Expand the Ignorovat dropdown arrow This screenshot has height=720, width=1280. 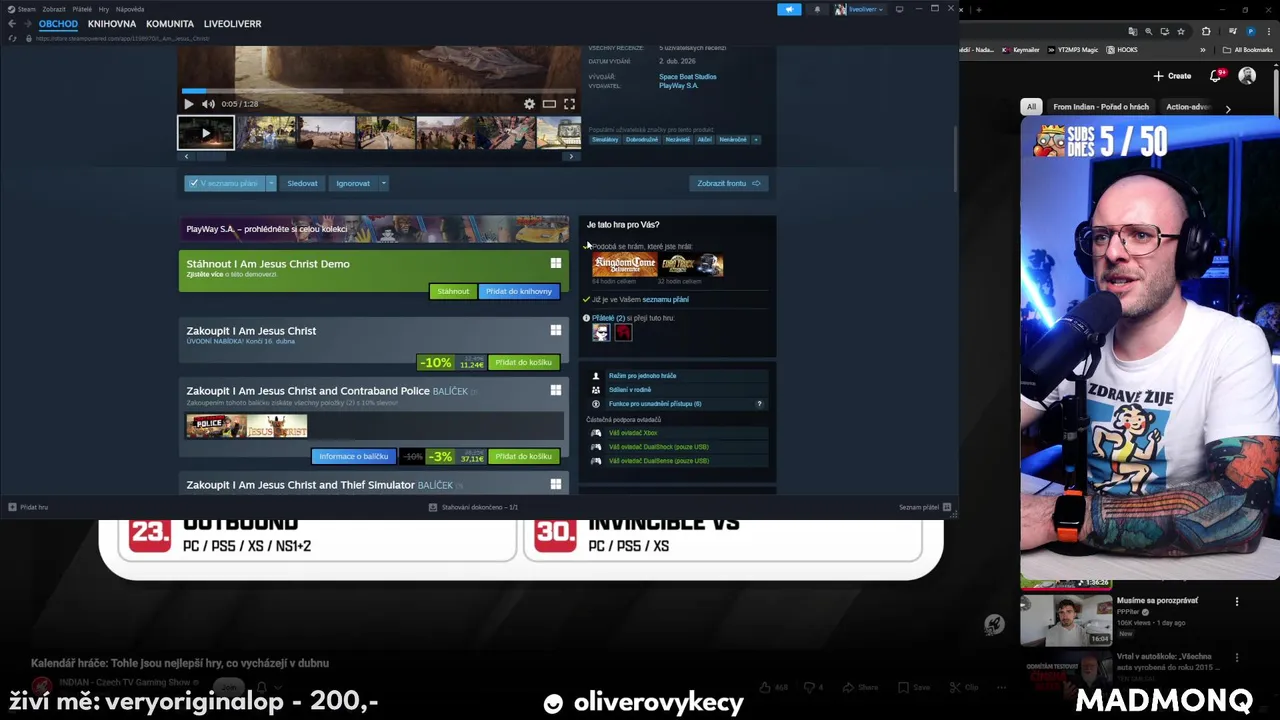[383, 183]
